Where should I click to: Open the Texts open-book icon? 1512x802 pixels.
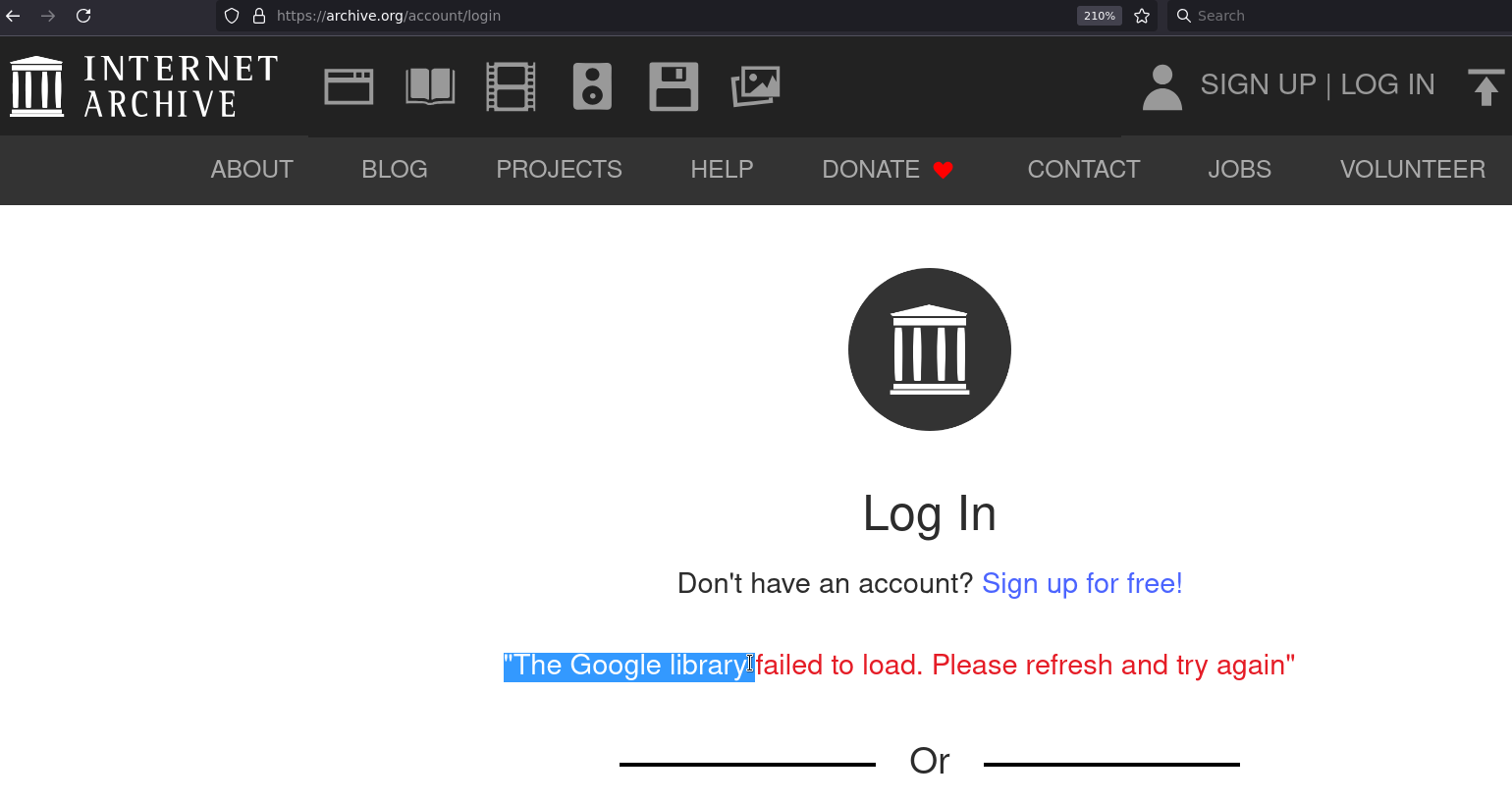(x=430, y=86)
